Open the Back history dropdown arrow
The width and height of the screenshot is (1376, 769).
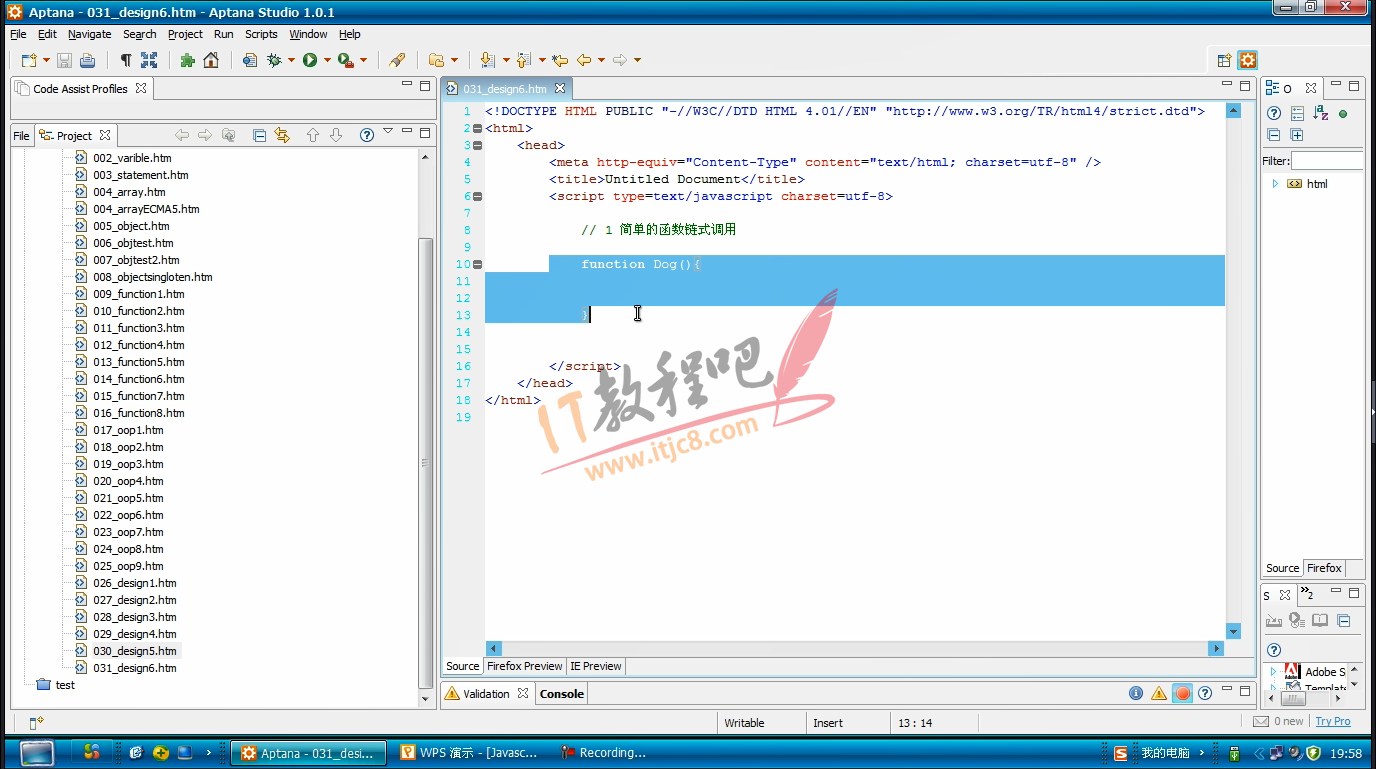pyautogui.click(x=601, y=60)
